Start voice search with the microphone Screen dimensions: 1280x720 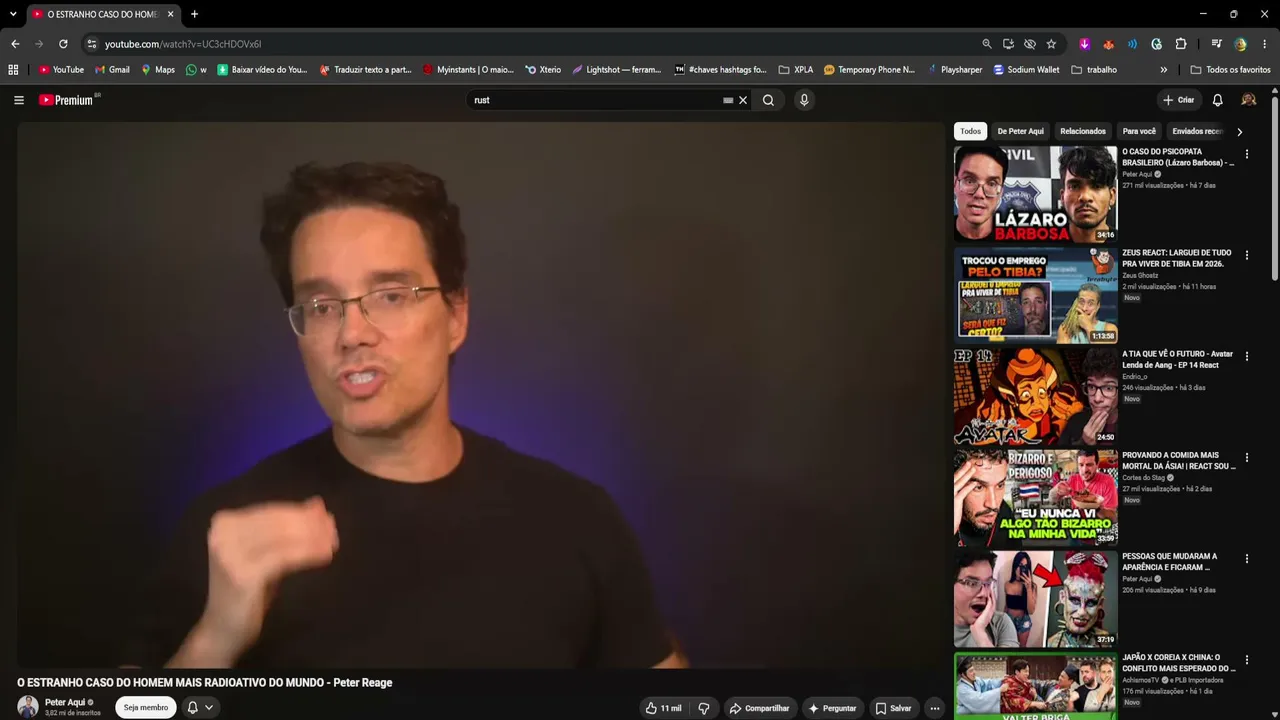click(803, 100)
